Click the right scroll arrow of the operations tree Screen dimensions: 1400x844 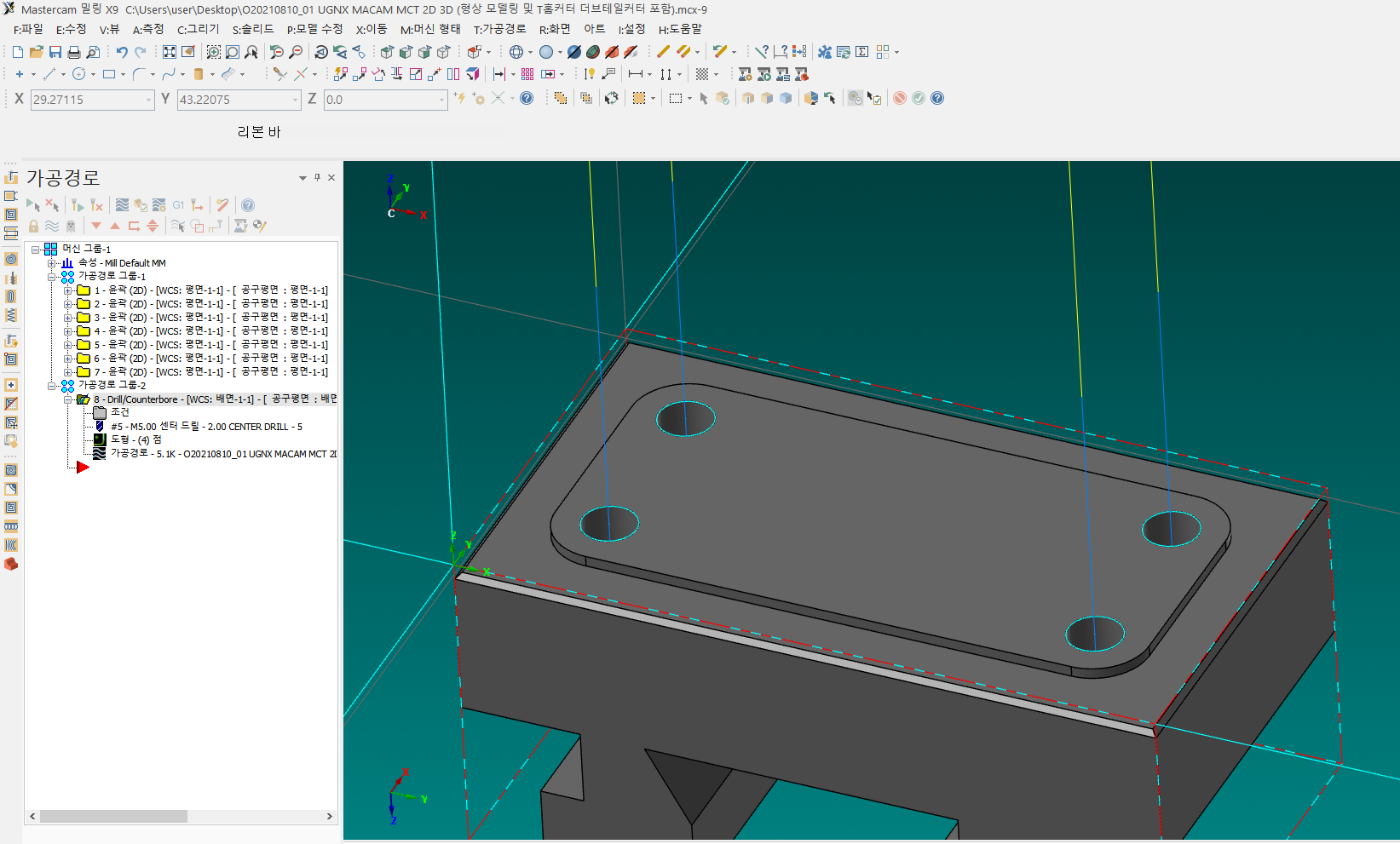coord(330,816)
